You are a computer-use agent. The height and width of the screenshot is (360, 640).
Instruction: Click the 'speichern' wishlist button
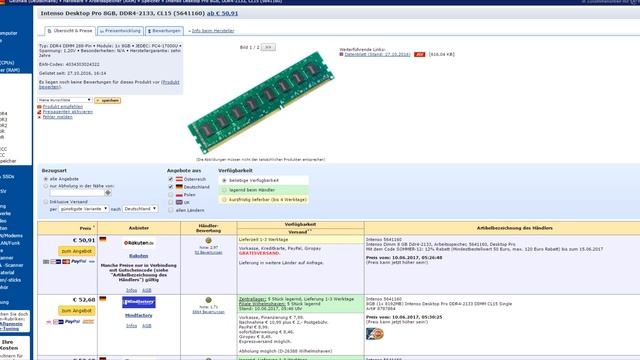108,100
